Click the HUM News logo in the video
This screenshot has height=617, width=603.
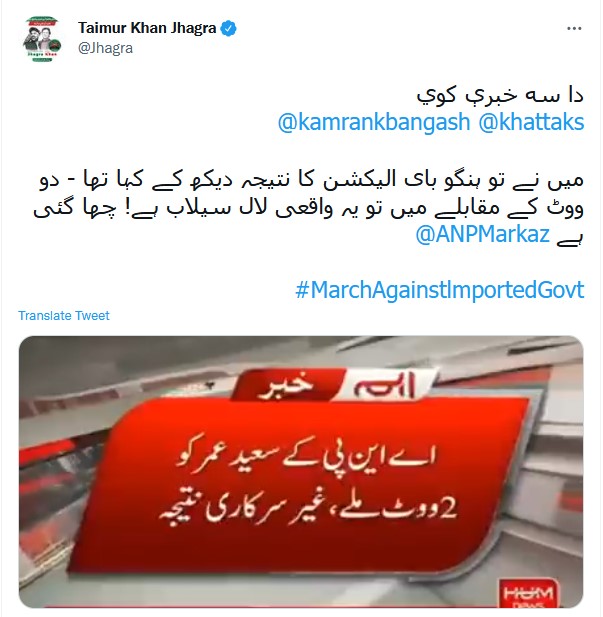coord(527,593)
